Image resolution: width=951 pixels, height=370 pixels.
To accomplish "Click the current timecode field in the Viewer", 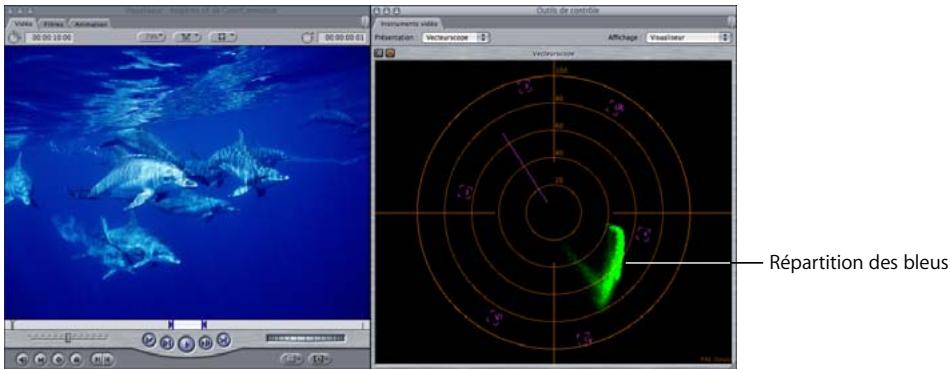I will (342, 38).
